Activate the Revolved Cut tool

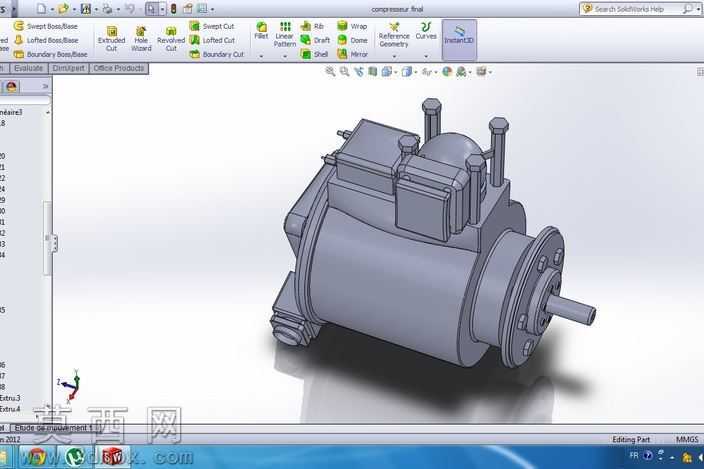click(171, 39)
